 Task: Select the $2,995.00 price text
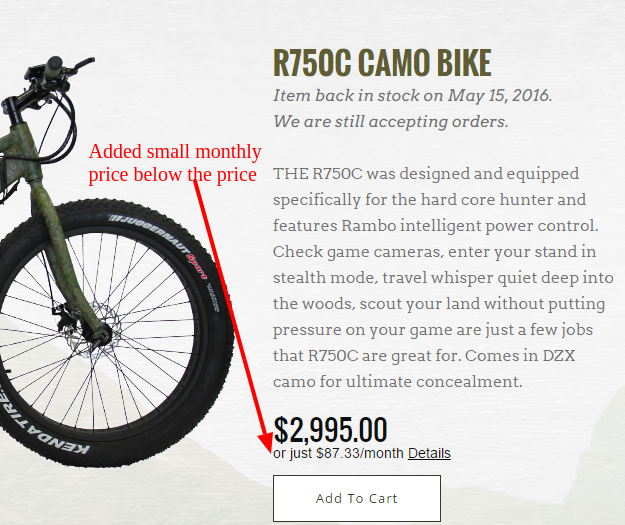330,429
